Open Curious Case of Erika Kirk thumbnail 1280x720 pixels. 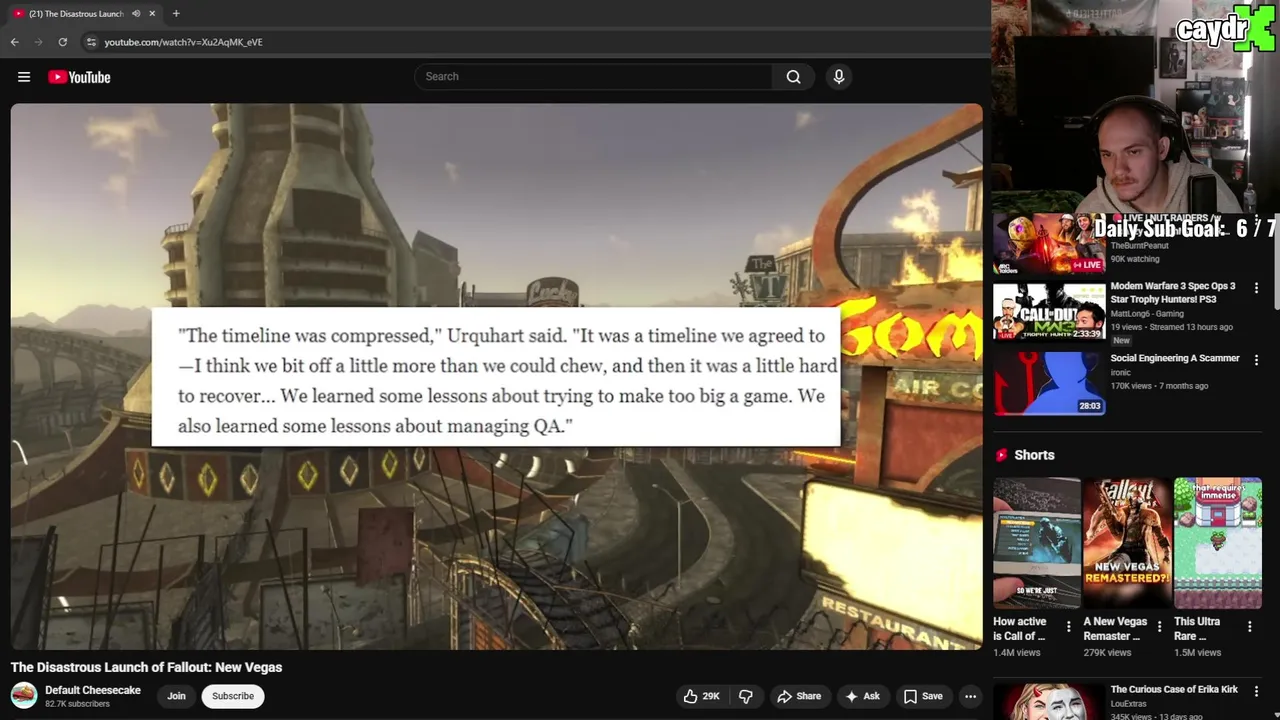click(1048, 702)
